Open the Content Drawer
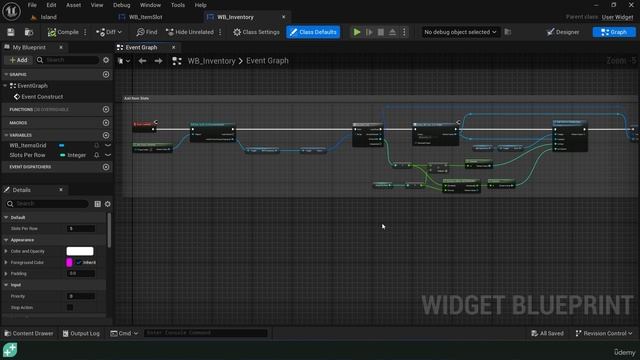This screenshot has width=640, height=360. [x=29, y=333]
